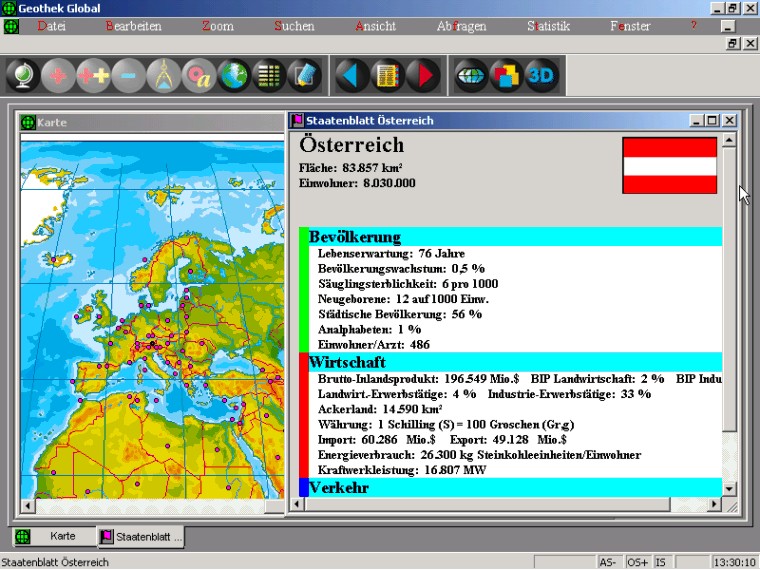The height and width of the screenshot is (570, 760).
Task: Open the 3D view toolbar icon
Action: point(540,76)
